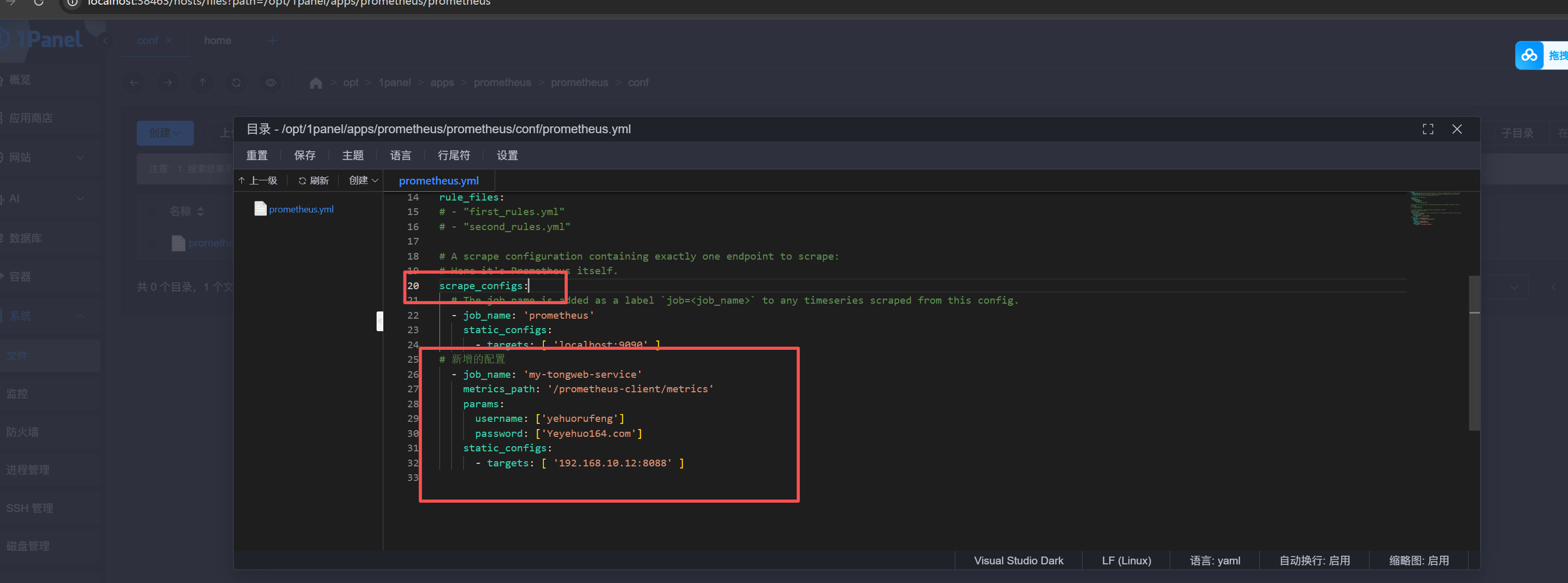Open 防火墙 in the sidebar
This screenshot has height=583, width=1568.
point(22,432)
